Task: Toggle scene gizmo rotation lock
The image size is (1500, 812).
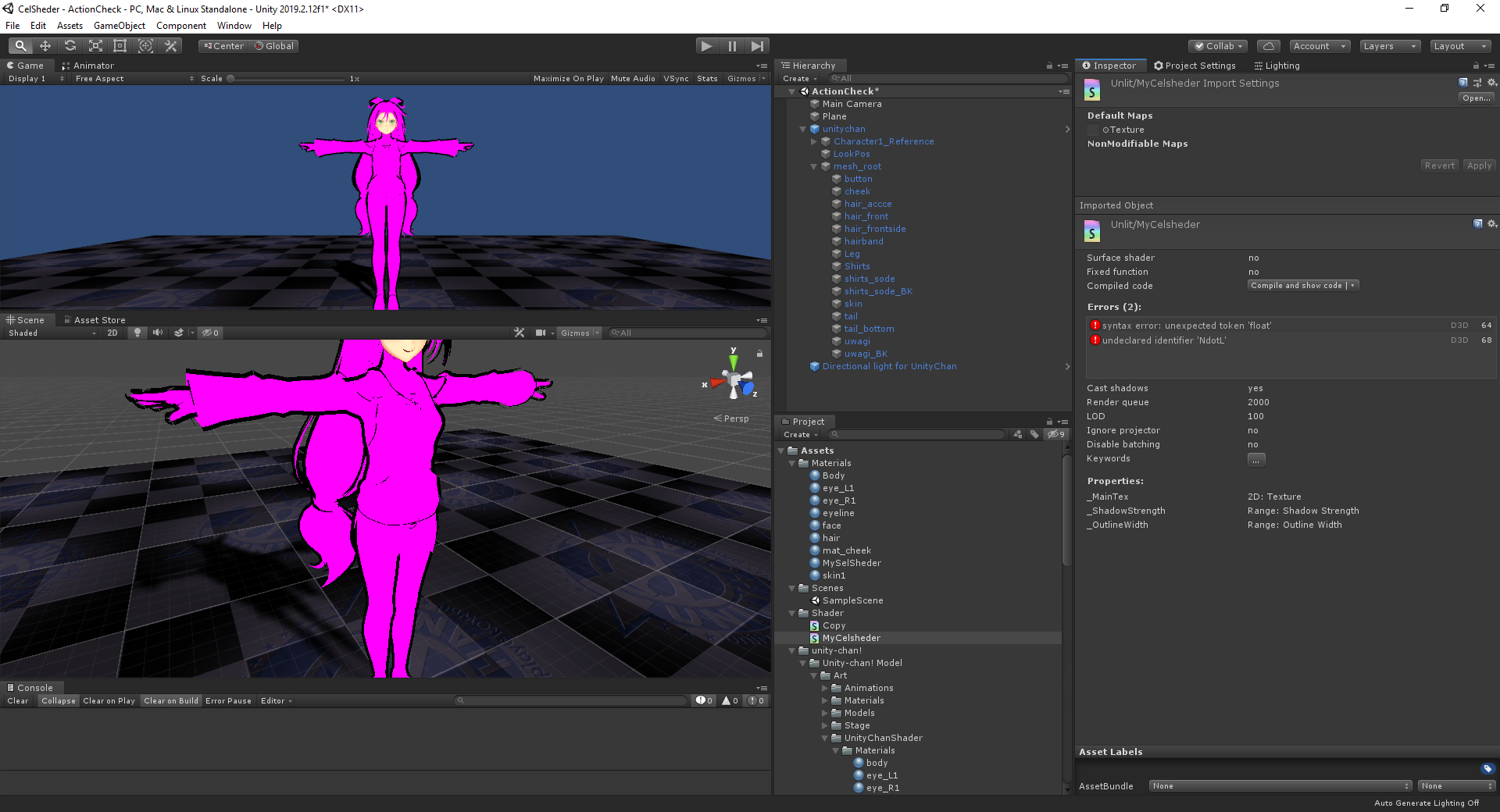Action: [x=759, y=354]
